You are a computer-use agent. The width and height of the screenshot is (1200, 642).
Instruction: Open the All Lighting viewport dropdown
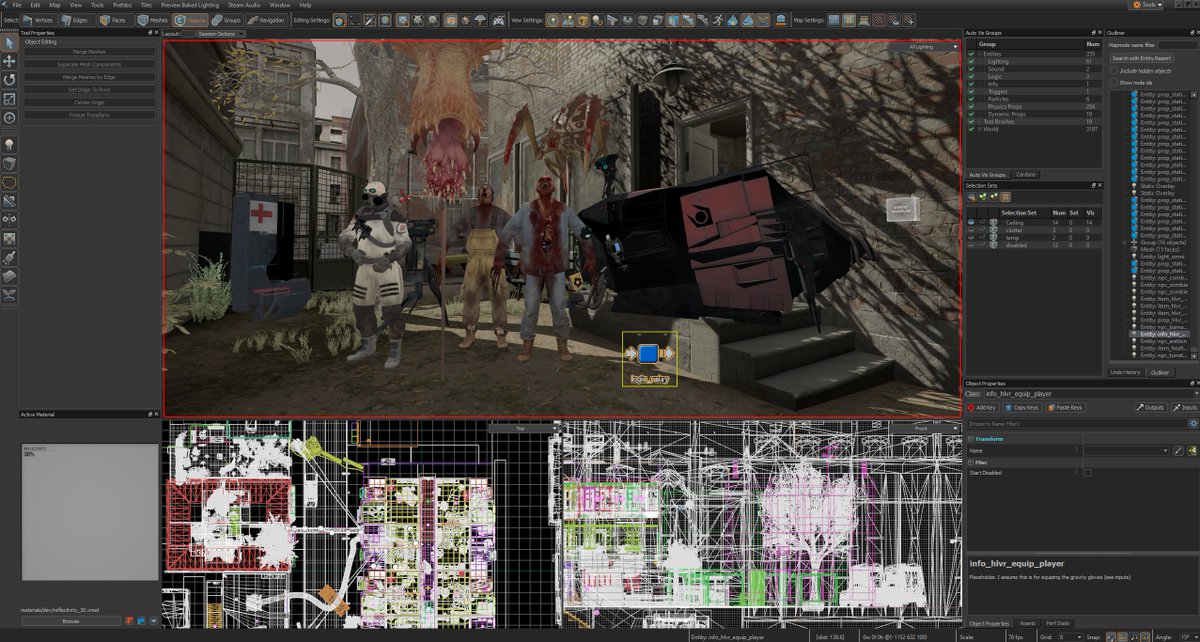[x=923, y=47]
